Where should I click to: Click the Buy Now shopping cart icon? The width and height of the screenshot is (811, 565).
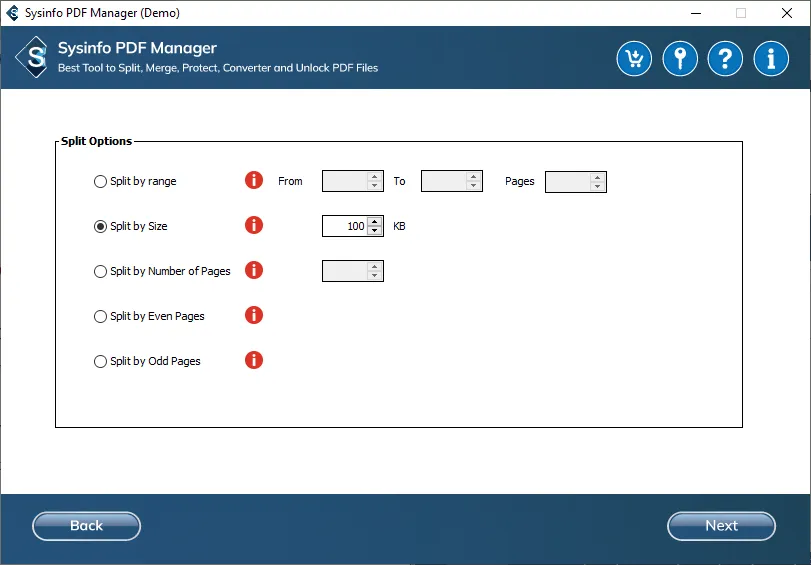click(x=634, y=58)
